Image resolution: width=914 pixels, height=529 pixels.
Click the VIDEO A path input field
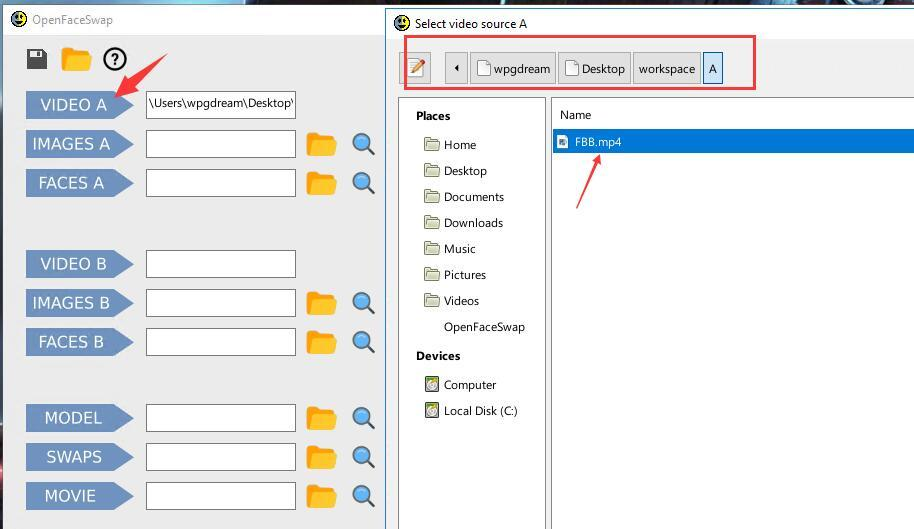click(x=221, y=105)
